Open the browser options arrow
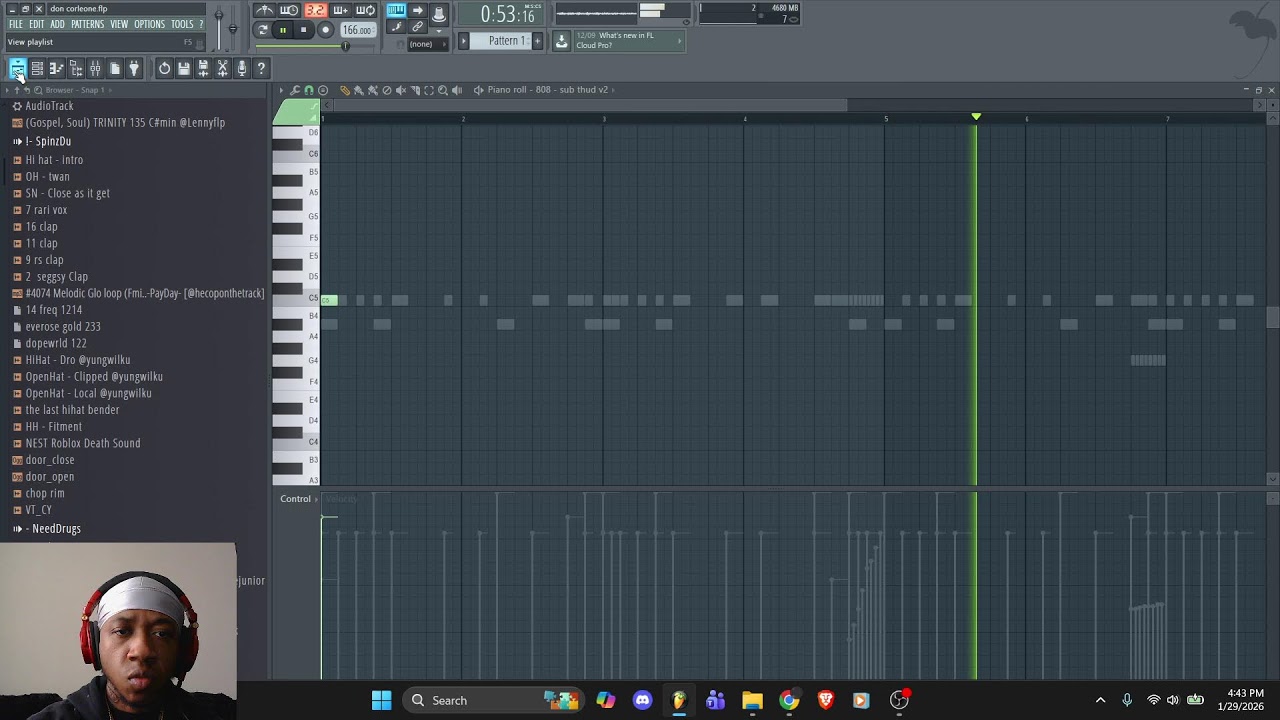Screen dimensions: 1280x720 pos(6,90)
